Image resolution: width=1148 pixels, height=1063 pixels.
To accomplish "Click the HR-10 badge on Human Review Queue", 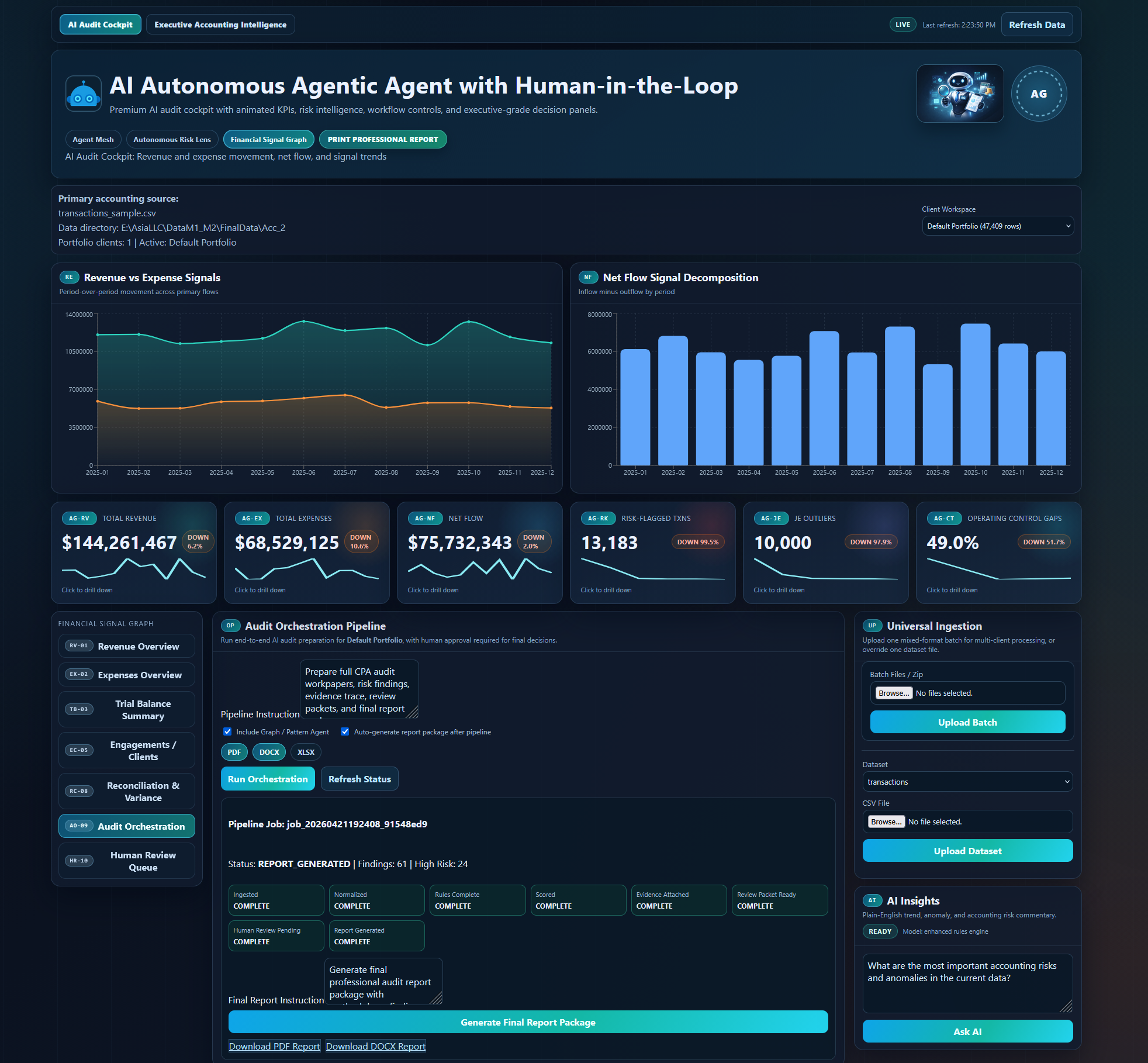I will click(79, 861).
